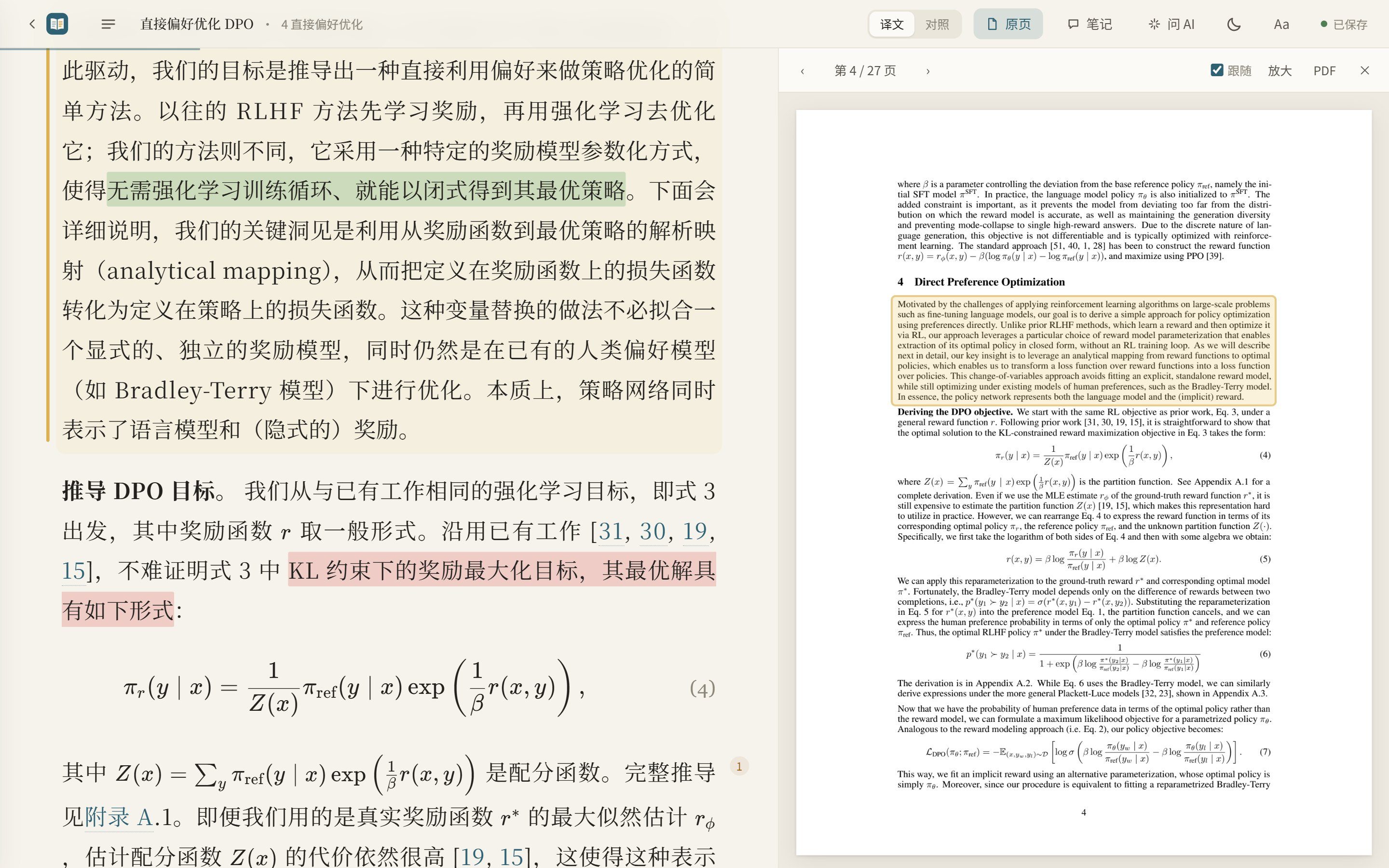Close the original page panel
This screenshot has width=1389, height=868.
(1365, 70)
